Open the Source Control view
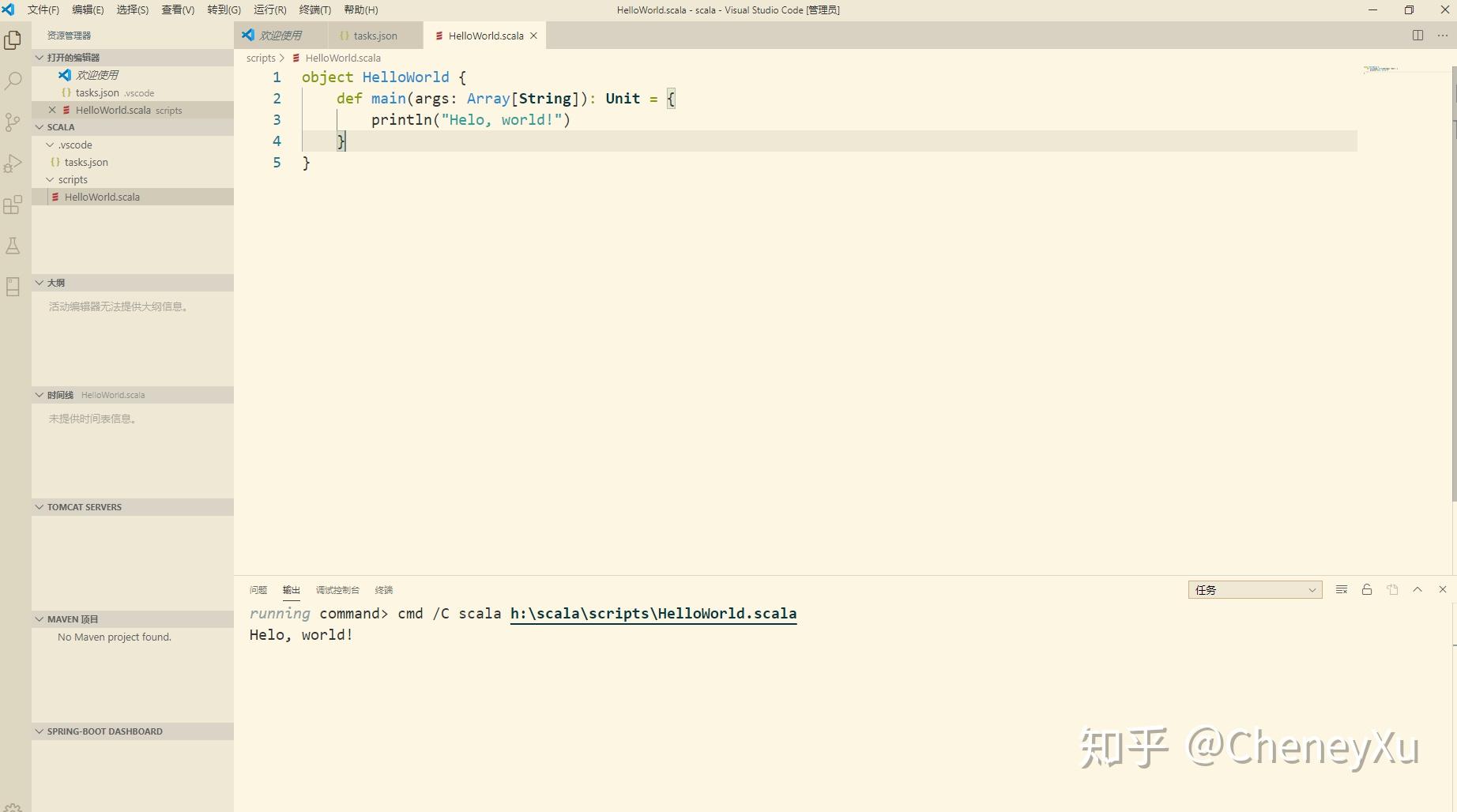Screen dimensions: 1457x812 click(13, 122)
